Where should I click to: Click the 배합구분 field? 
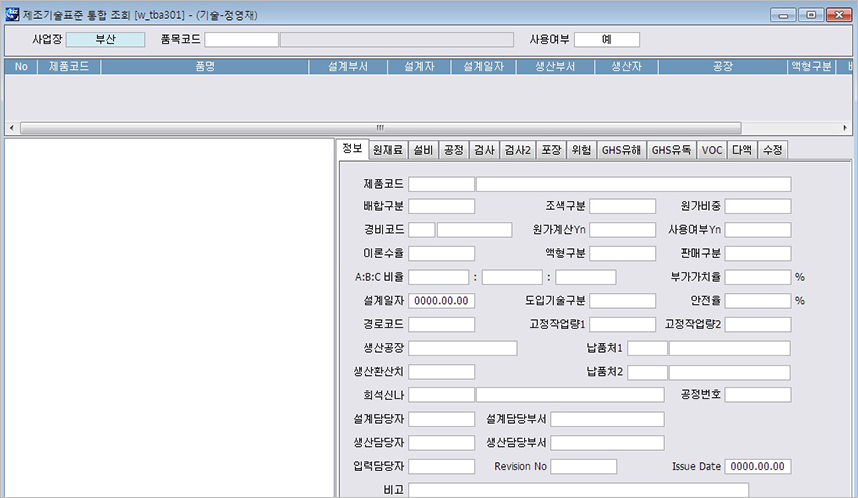[x=442, y=206]
